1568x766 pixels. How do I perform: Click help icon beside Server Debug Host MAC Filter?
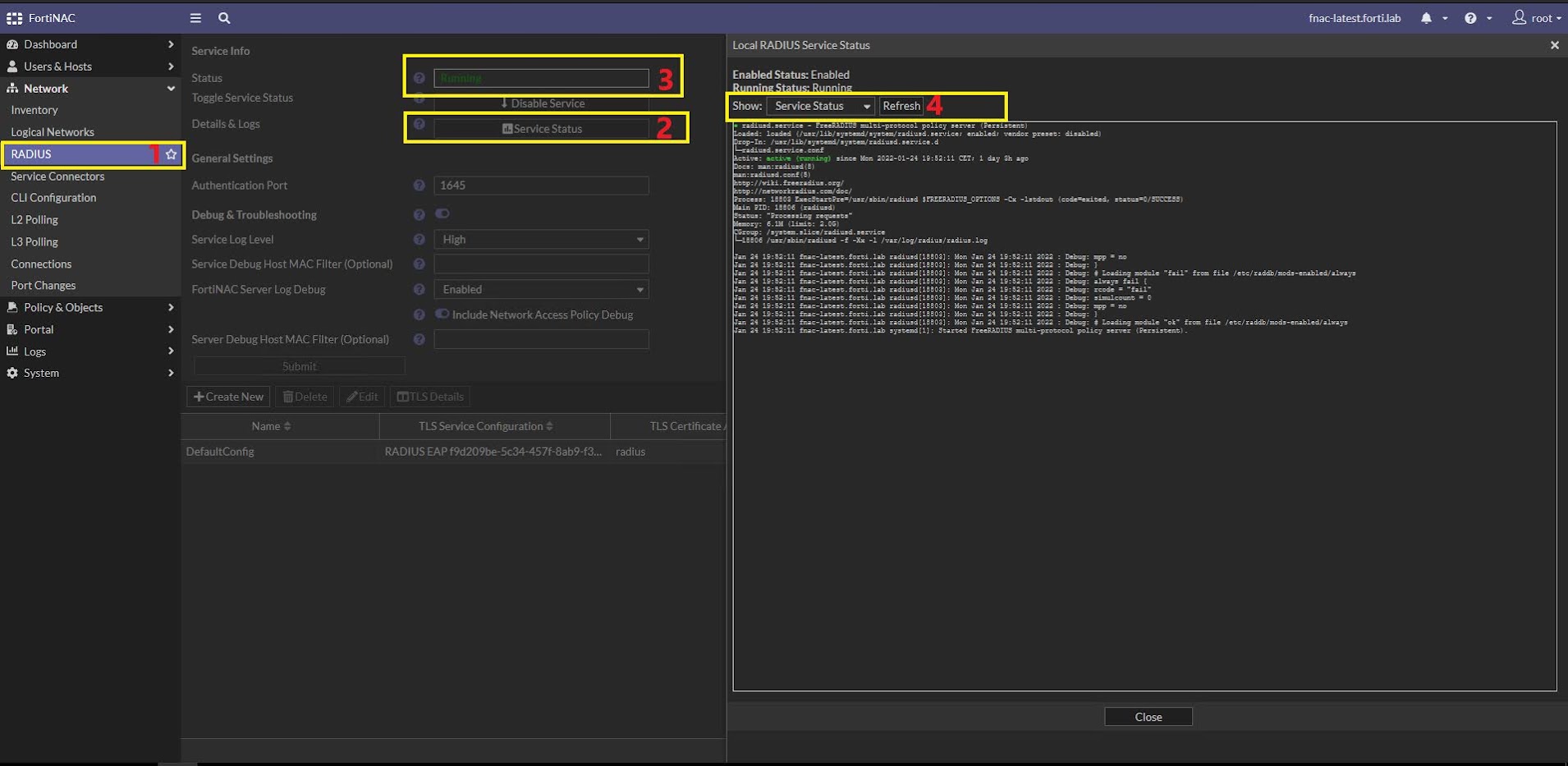[420, 339]
